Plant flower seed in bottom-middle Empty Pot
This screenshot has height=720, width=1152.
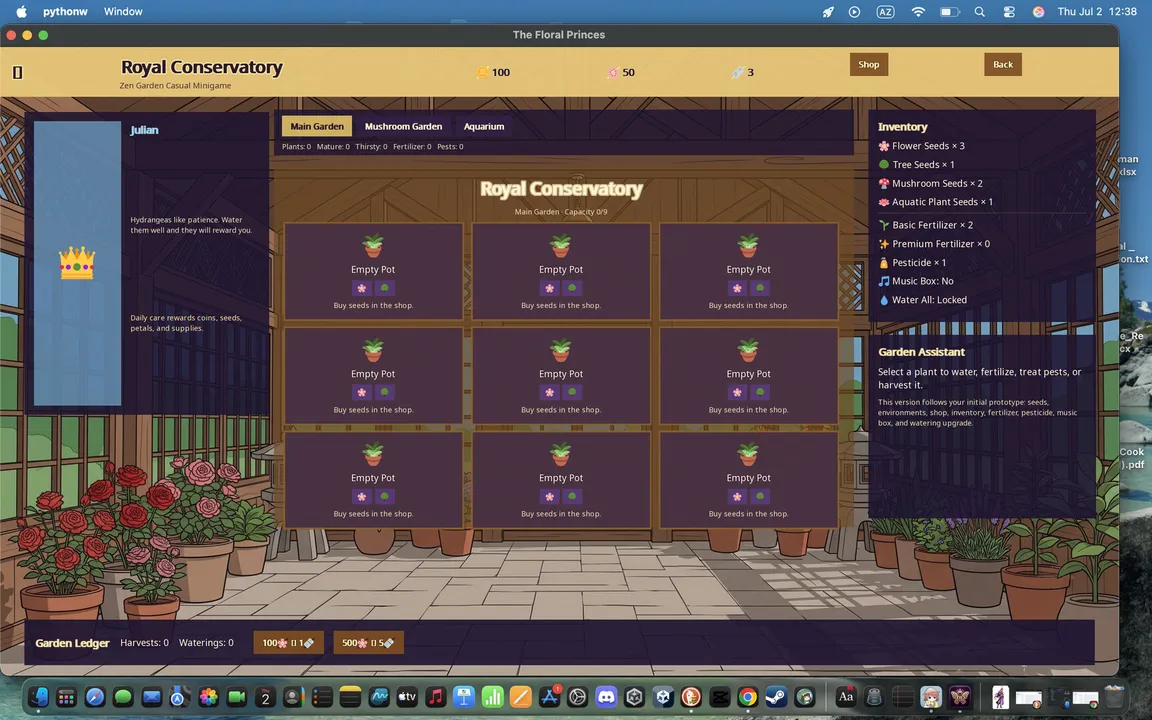[550, 497]
